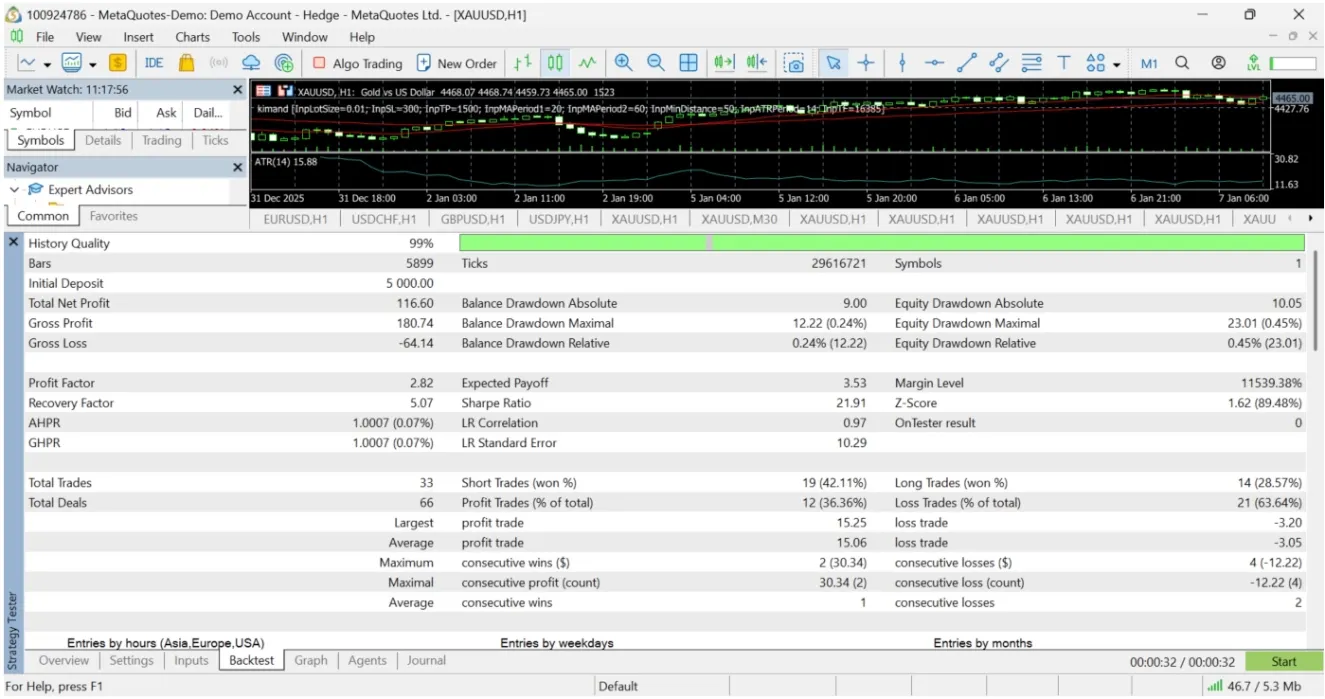Click the profiles monitor icon
Viewport: 1325px width, 699px height.
tap(72, 63)
